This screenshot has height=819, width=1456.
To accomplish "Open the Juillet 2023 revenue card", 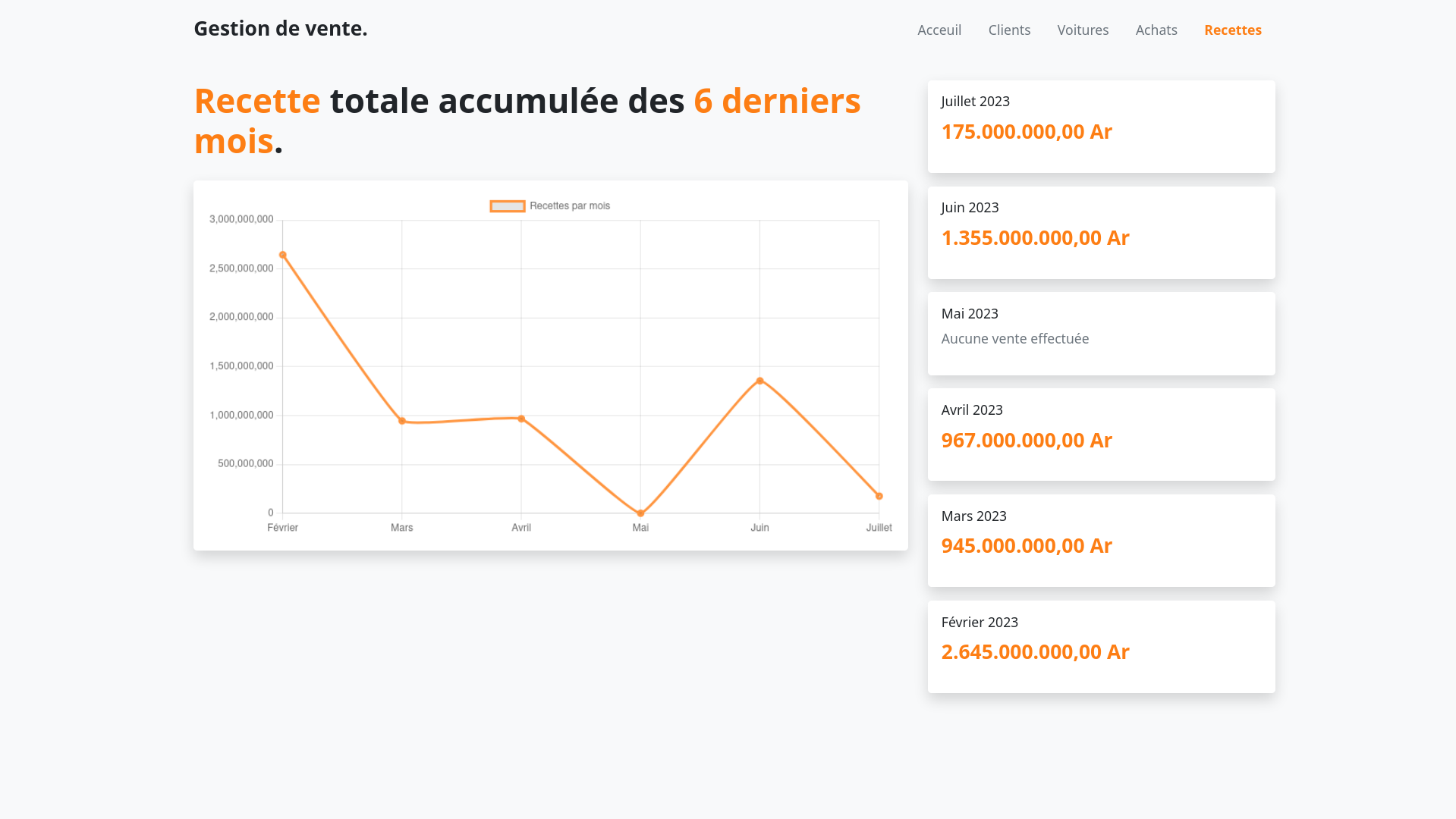I will click(x=1100, y=127).
